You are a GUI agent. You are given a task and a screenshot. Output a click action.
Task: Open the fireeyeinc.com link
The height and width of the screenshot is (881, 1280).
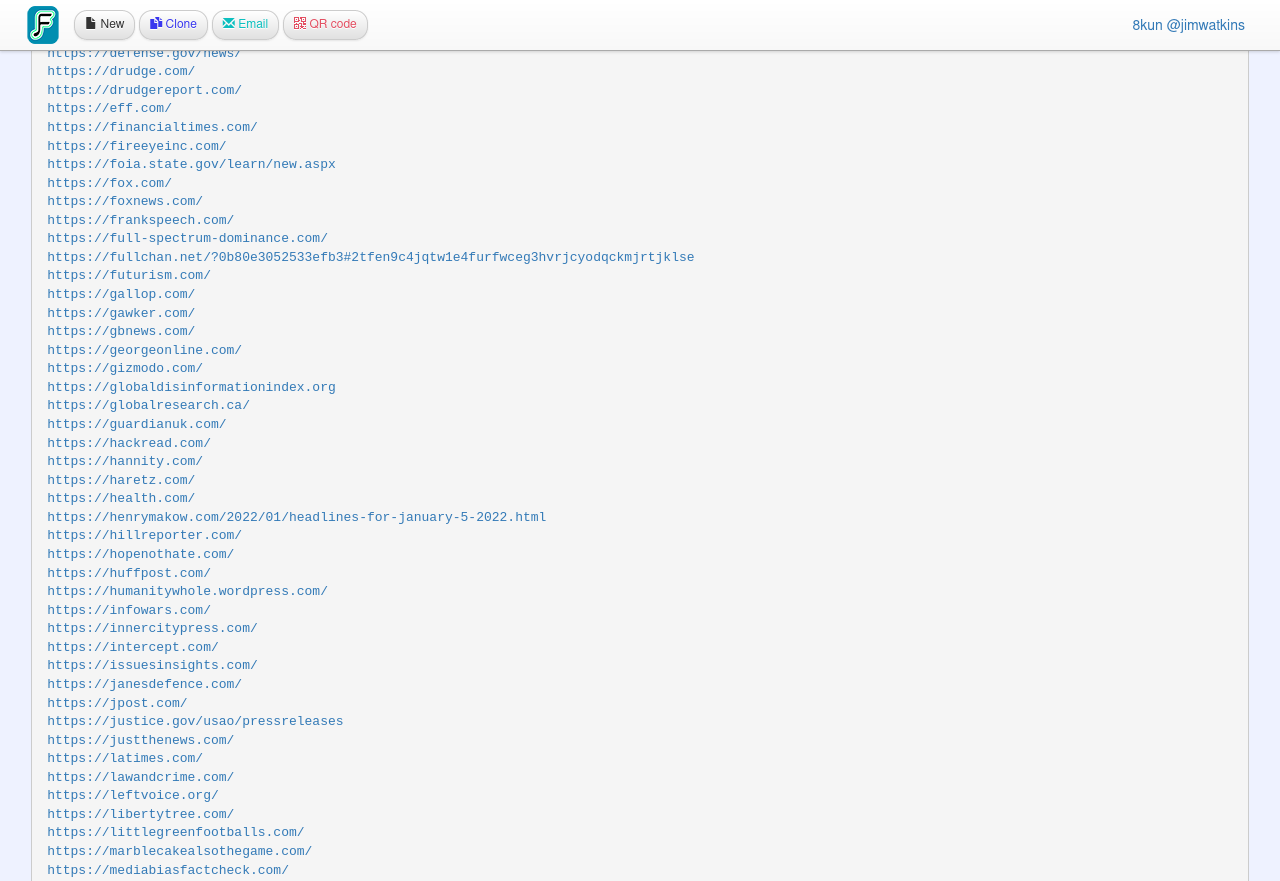(x=136, y=147)
